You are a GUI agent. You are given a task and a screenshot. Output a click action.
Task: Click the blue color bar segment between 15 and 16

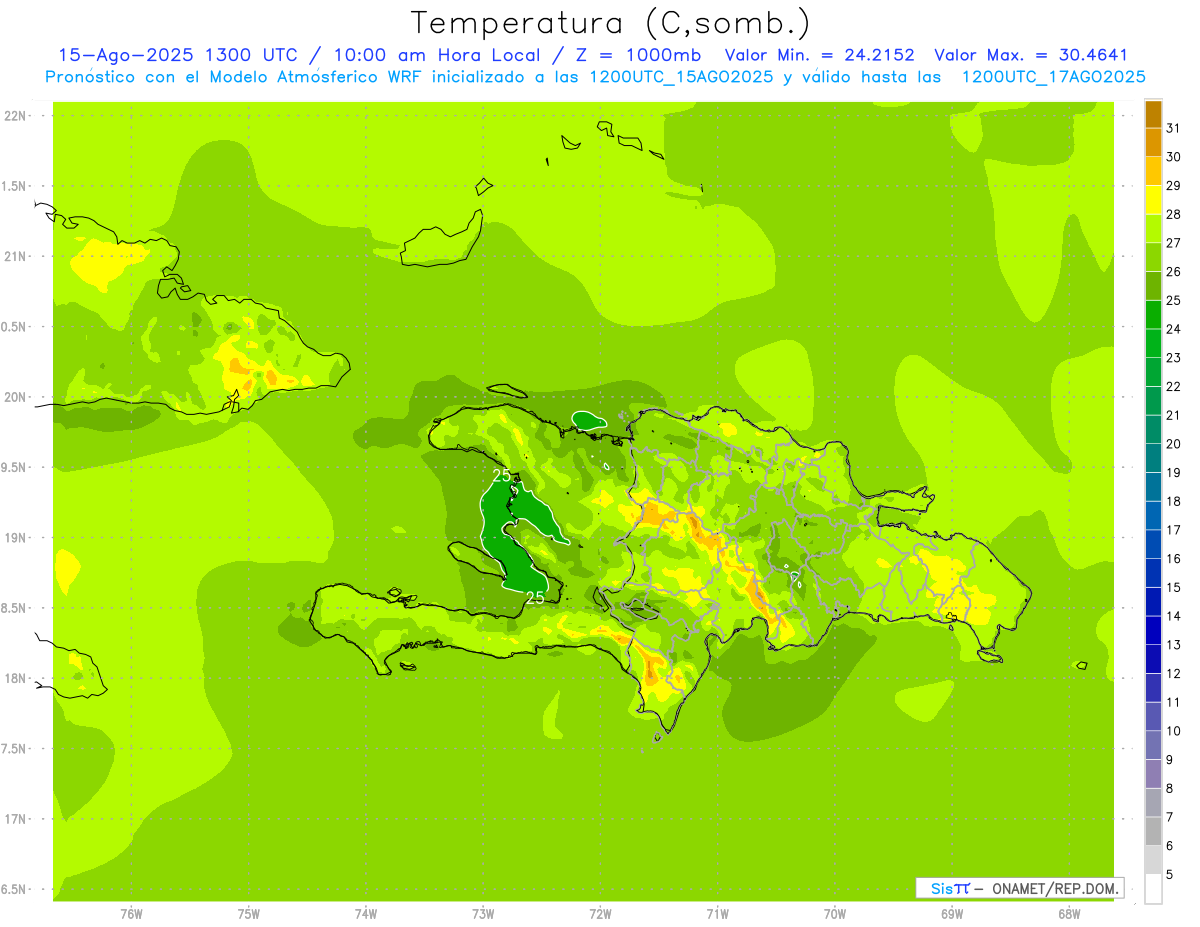click(1153, 573)
